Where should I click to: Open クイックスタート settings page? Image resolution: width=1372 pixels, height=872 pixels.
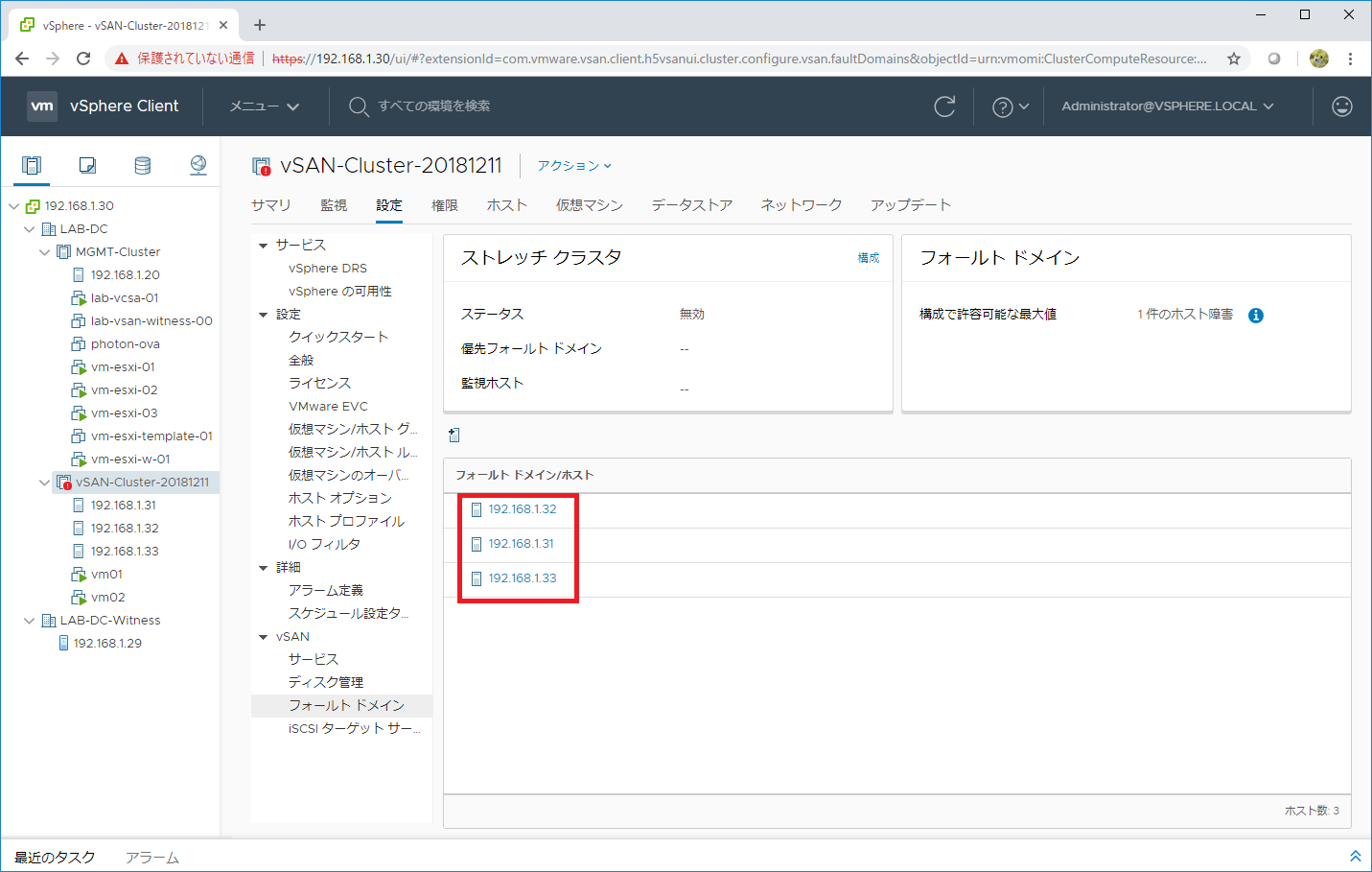pyautogui.click(x=338, y=338)
